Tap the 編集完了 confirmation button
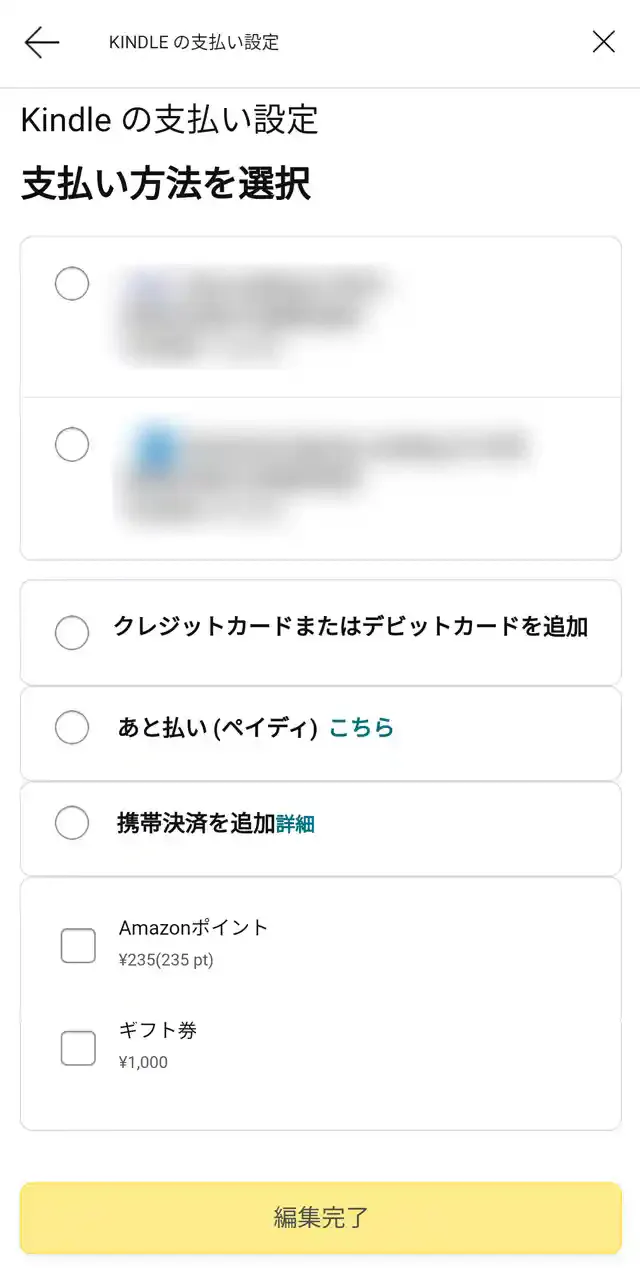The image size is (640, 1268). (320, 1217)
